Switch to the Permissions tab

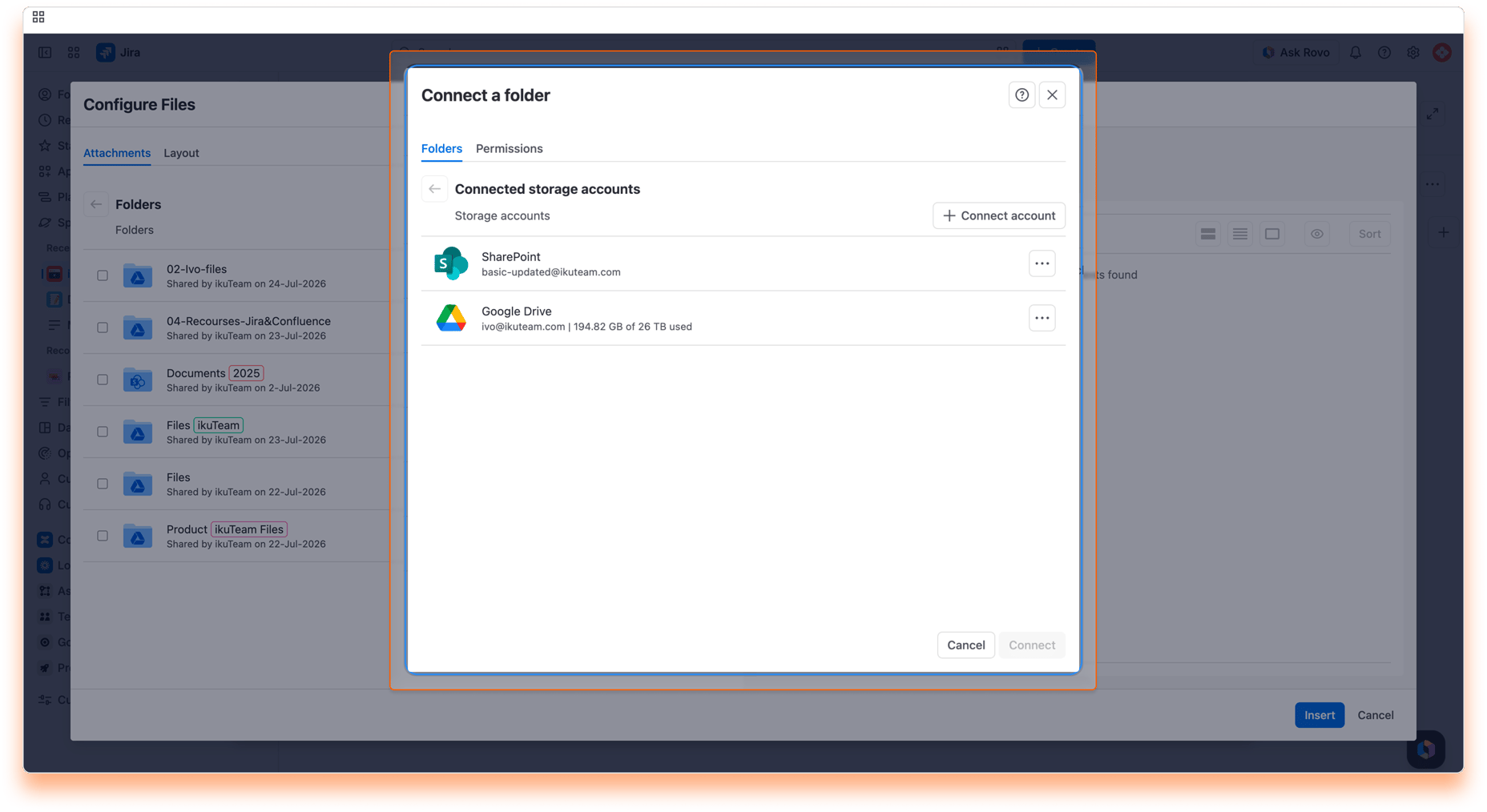click(510, 149)
